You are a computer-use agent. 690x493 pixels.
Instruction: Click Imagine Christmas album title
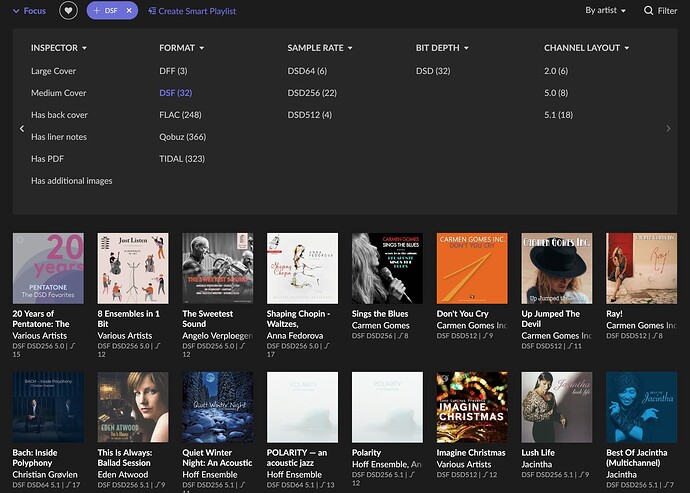coord(471,453)
